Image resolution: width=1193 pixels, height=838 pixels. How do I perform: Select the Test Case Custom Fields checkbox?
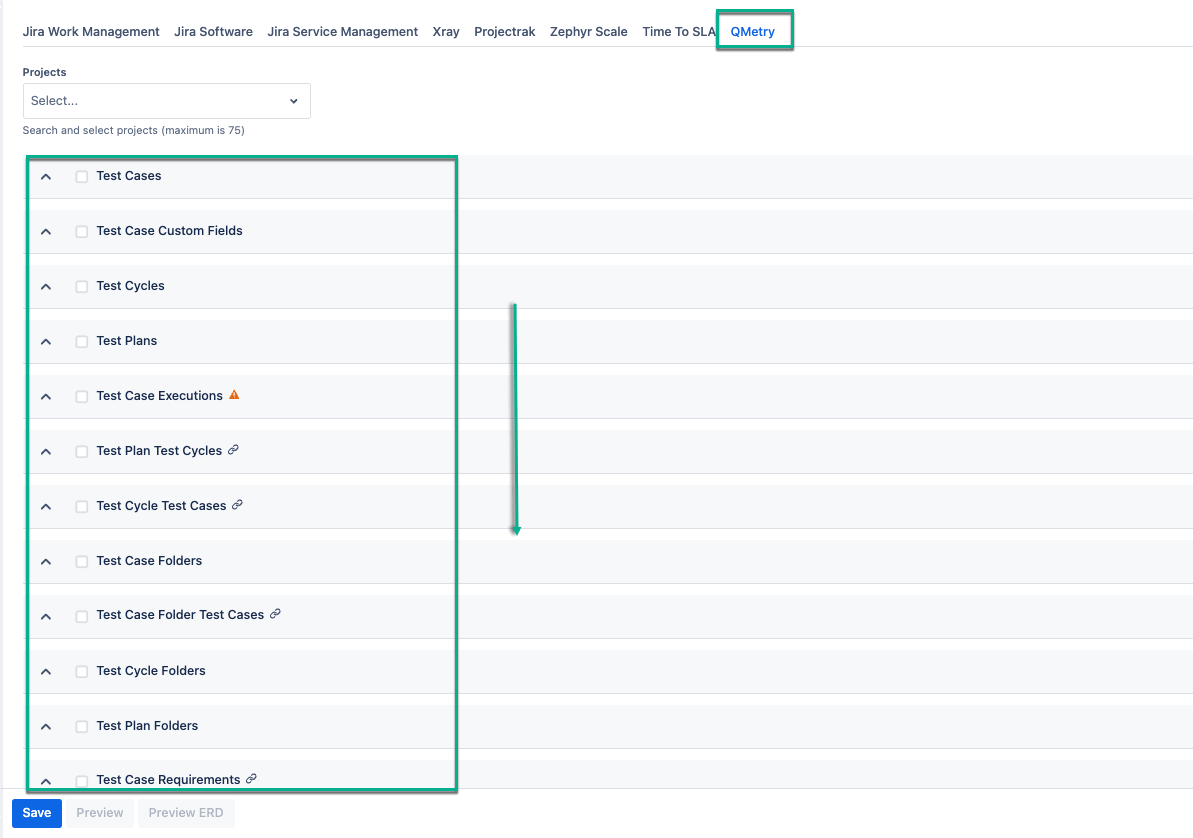(81, 231)
